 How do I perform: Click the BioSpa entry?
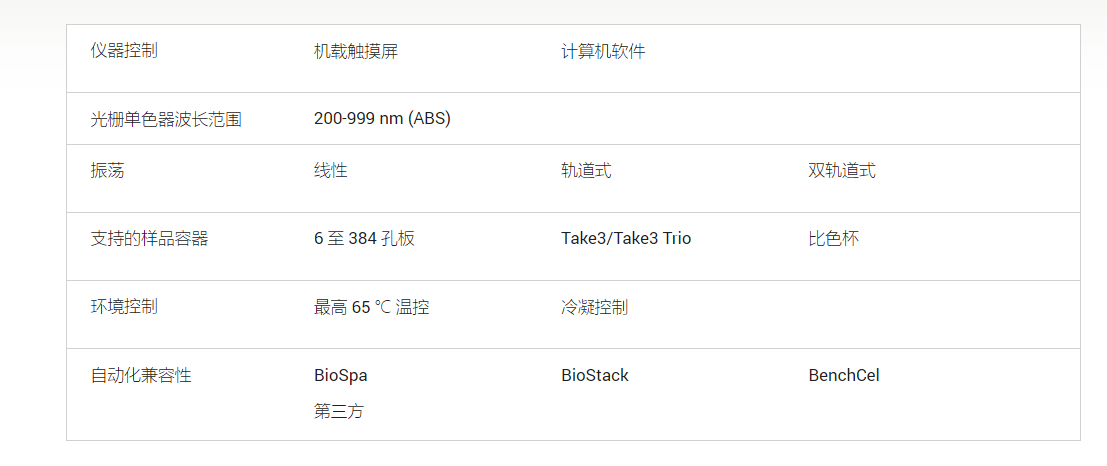pyautogui.click(x=340, y=376)
